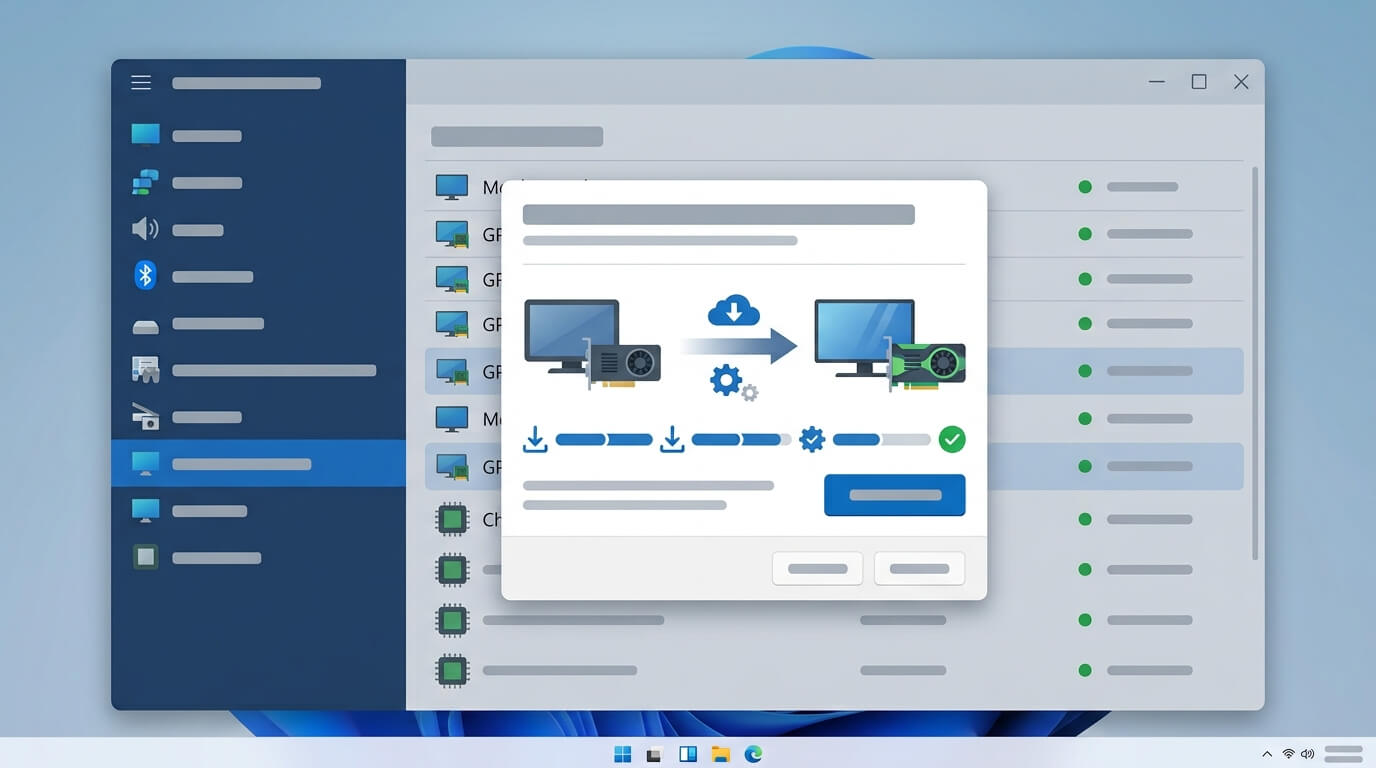Open the hamburger menu in the sidebar
Image resolution: width=1376 pixels, height=768 pixels.
click(x=141, y=83)
